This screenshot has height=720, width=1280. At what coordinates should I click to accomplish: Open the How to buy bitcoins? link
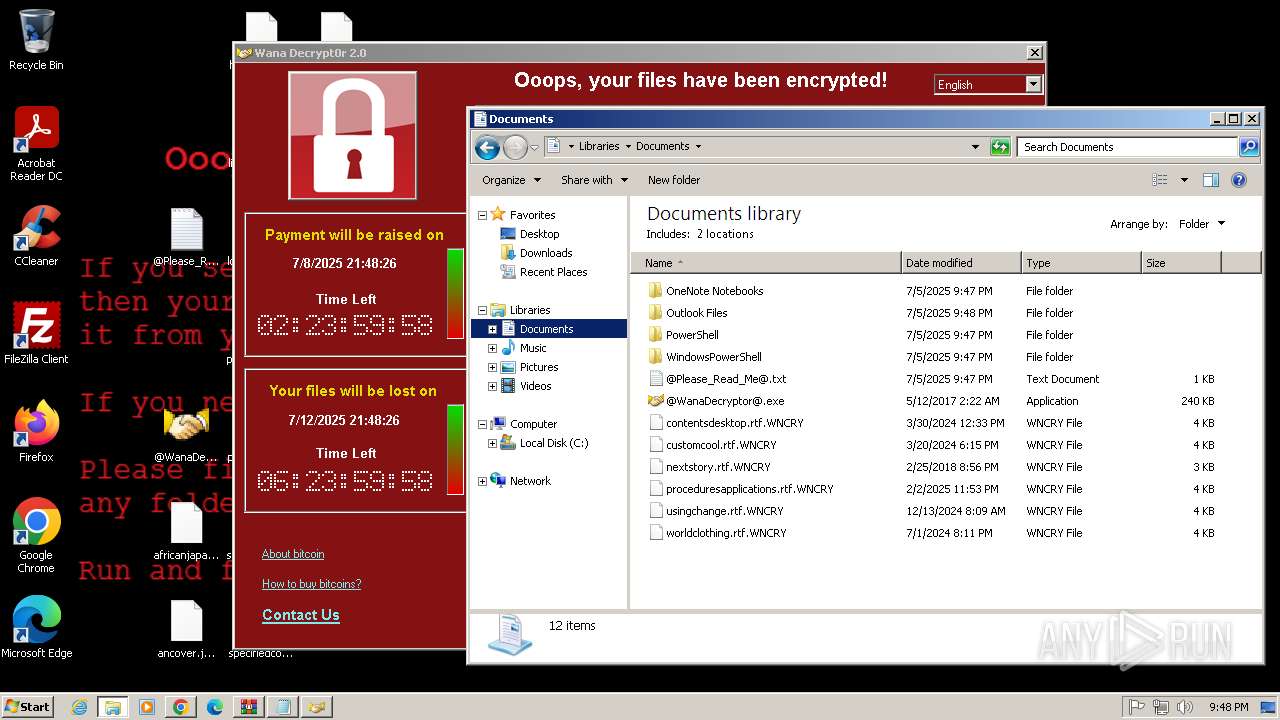click(x=311, y=584)
